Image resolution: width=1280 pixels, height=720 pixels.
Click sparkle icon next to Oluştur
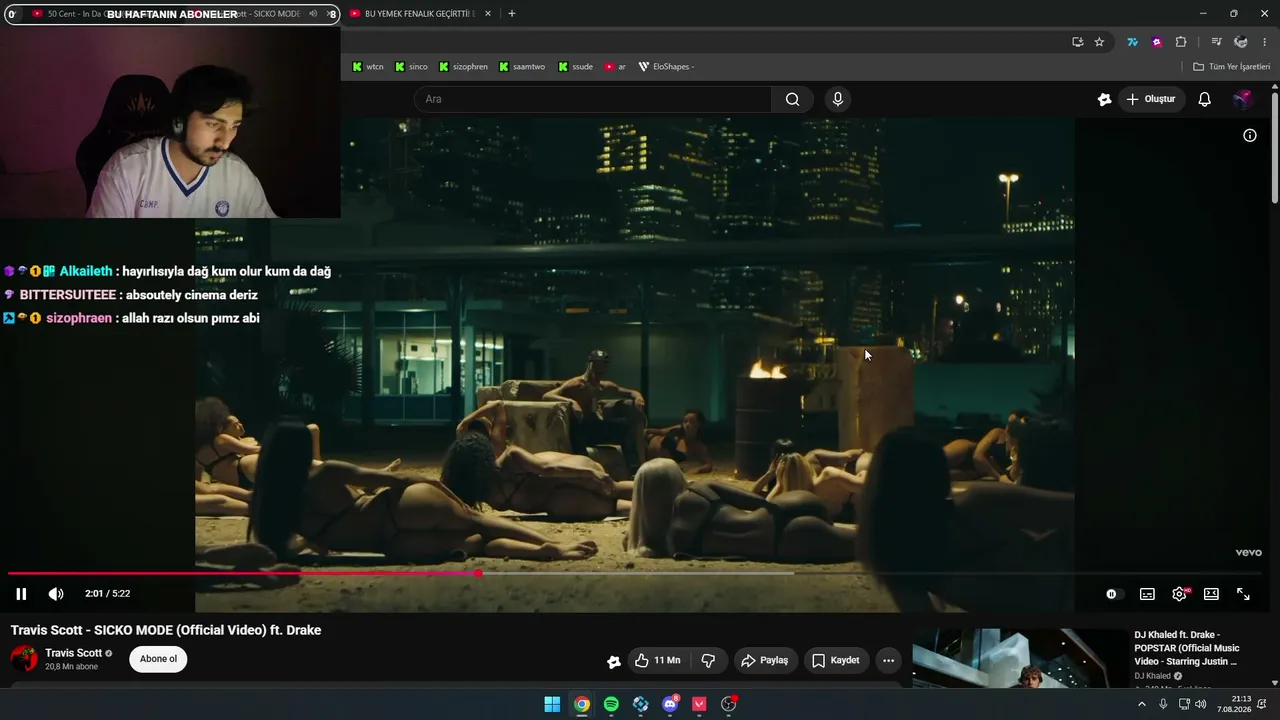(1104, 99)
